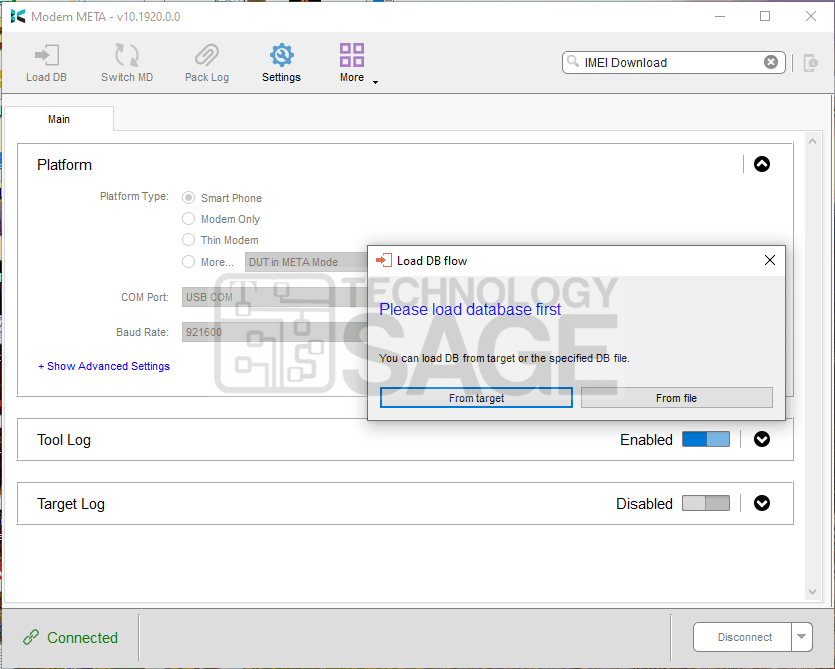This screenshot has height=669, width=835.
Task: Click the device icon beside the search box
Action: (x=811, y=63)
